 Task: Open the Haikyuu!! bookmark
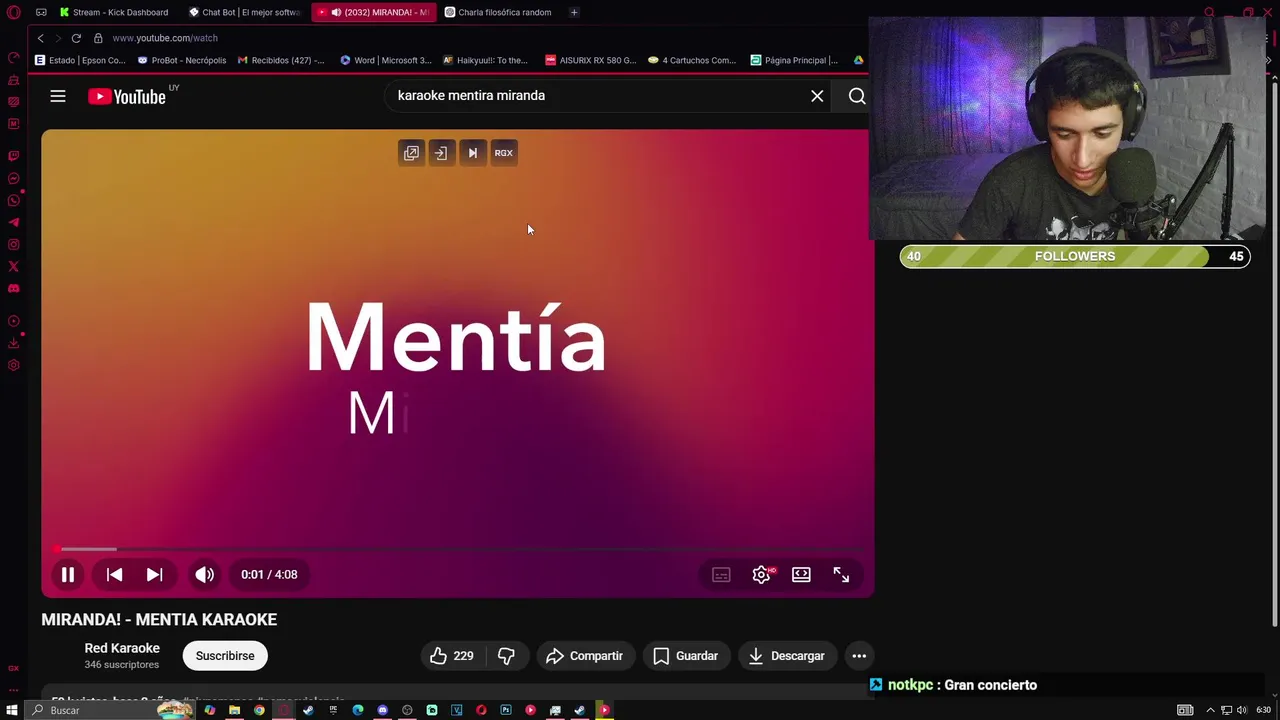tap(485, 60)
